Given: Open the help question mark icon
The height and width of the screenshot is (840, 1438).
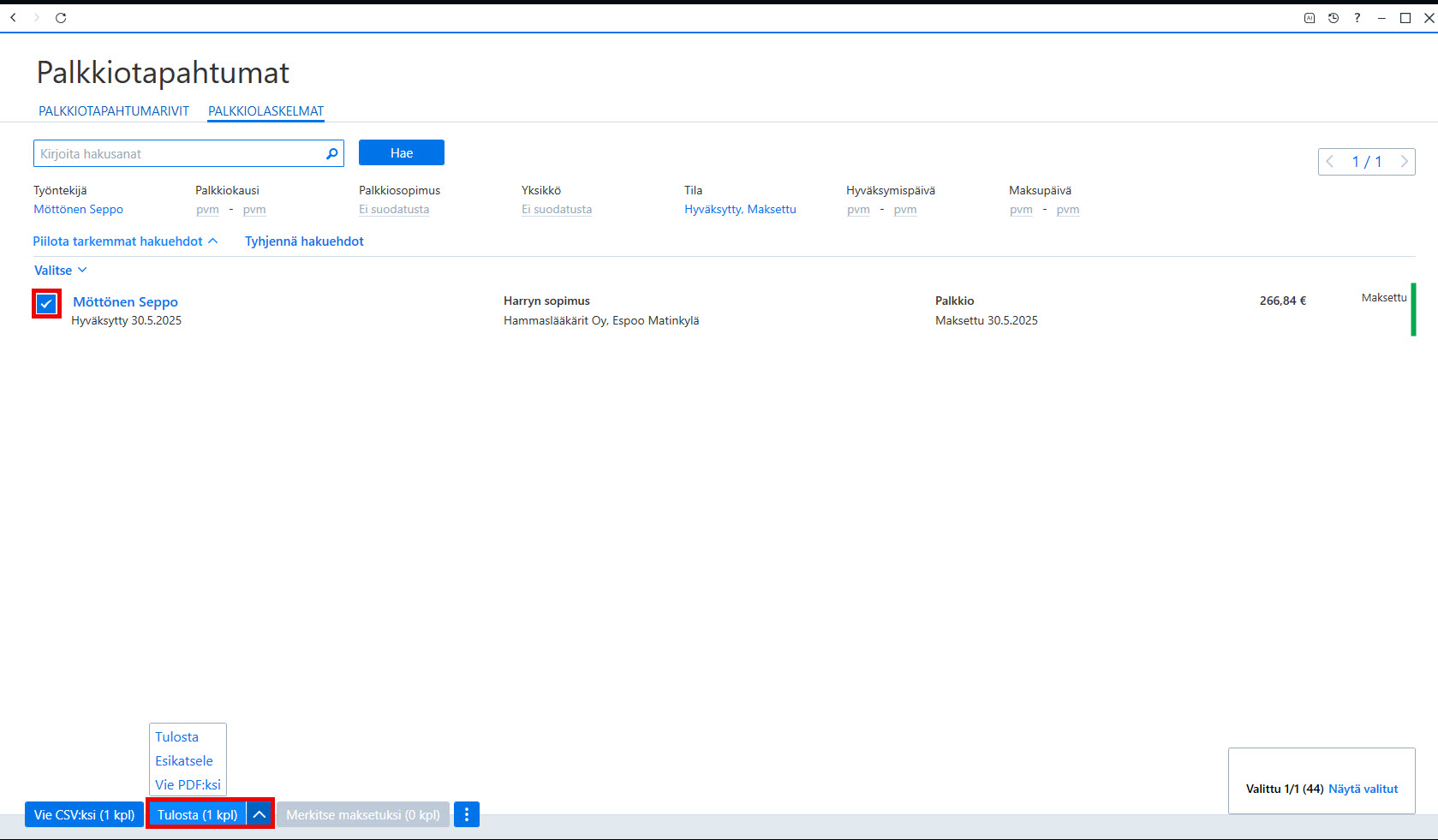Looking at the screenshot, I should tap(1357, 17).
